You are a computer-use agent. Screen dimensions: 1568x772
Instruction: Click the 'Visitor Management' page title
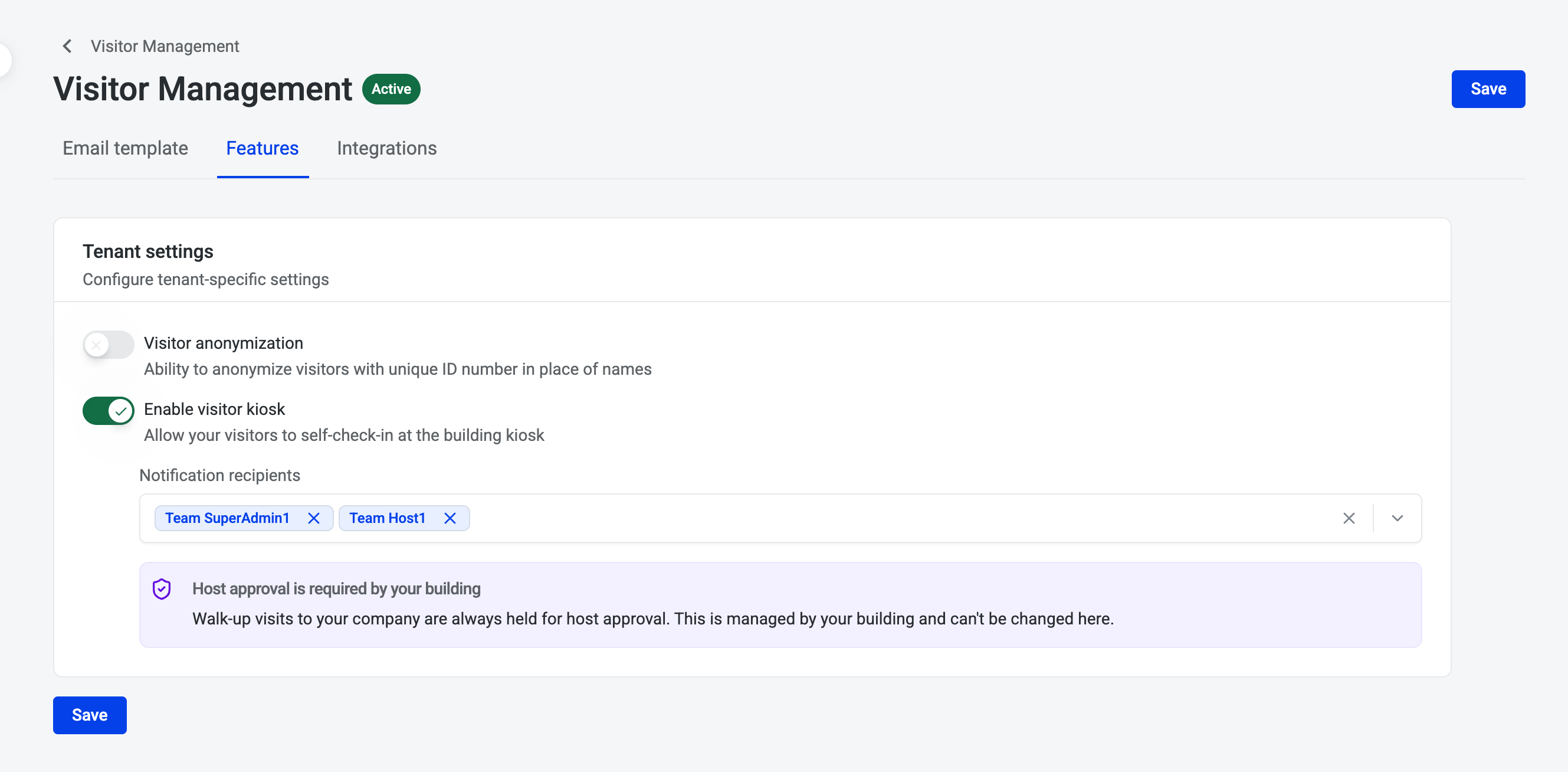[203, 89]
